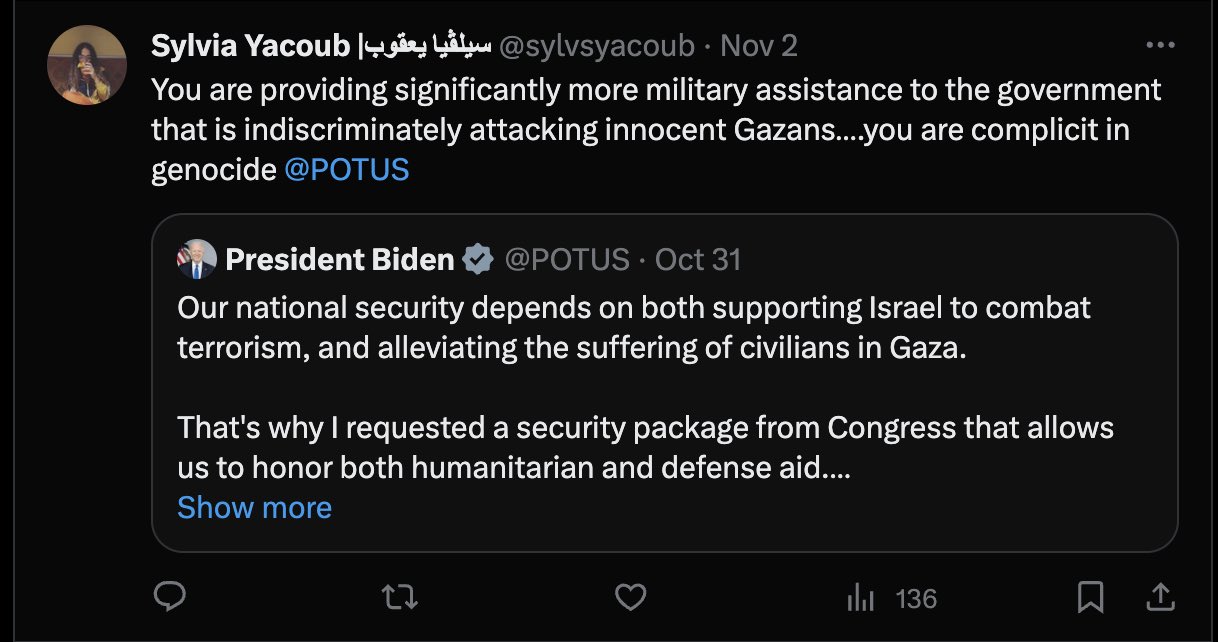Click the 136 views count
Viewport: 1218px width, 642px height.
(x=916, y=599)
